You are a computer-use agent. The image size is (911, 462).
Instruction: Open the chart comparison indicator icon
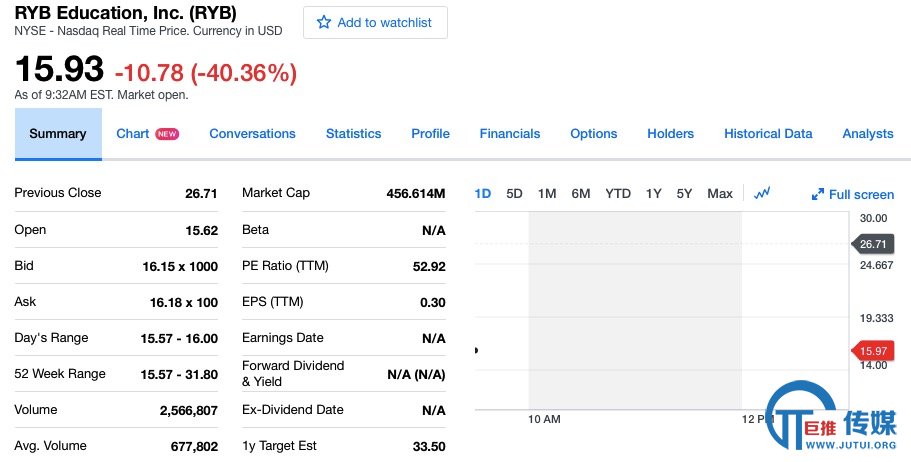point(762,193)
